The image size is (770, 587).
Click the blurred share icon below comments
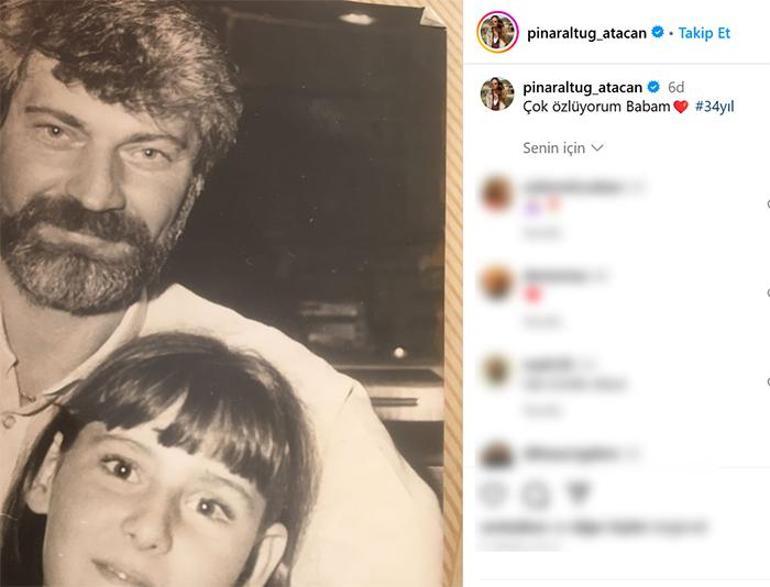pos(578,493)
